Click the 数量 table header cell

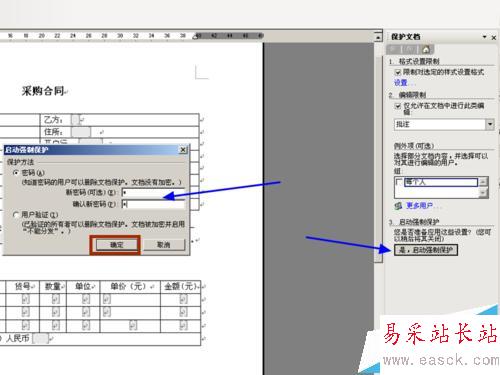53,286
